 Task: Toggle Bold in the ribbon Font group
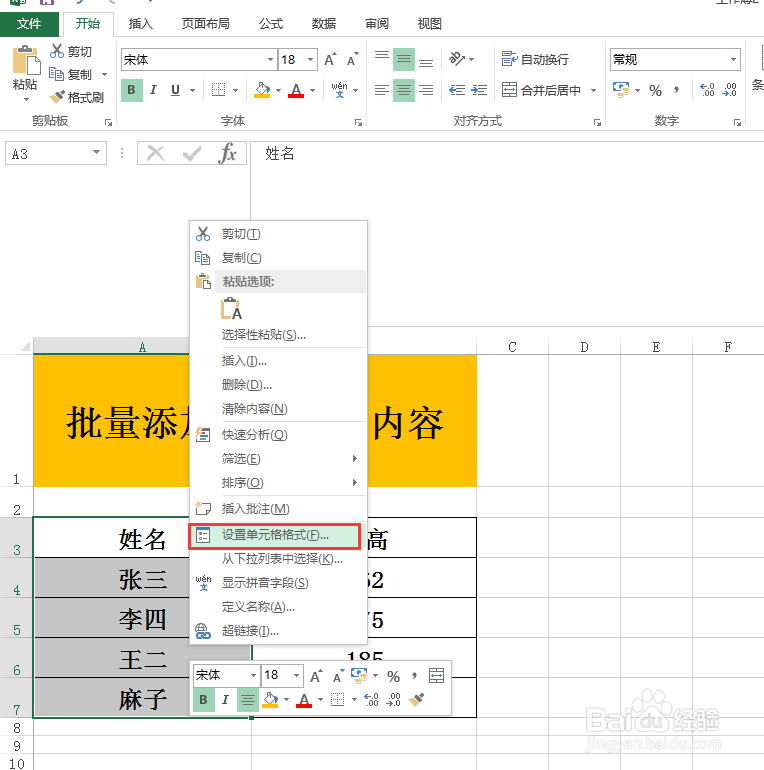pos(132,90)
